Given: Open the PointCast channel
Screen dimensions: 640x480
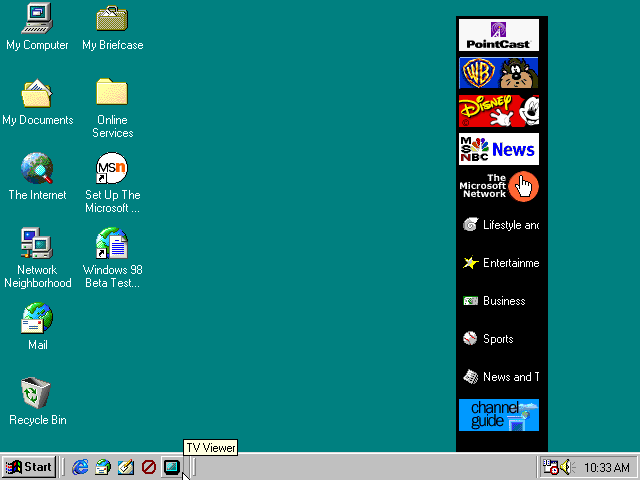Looking at the screenshot, I should click(499, 35).
